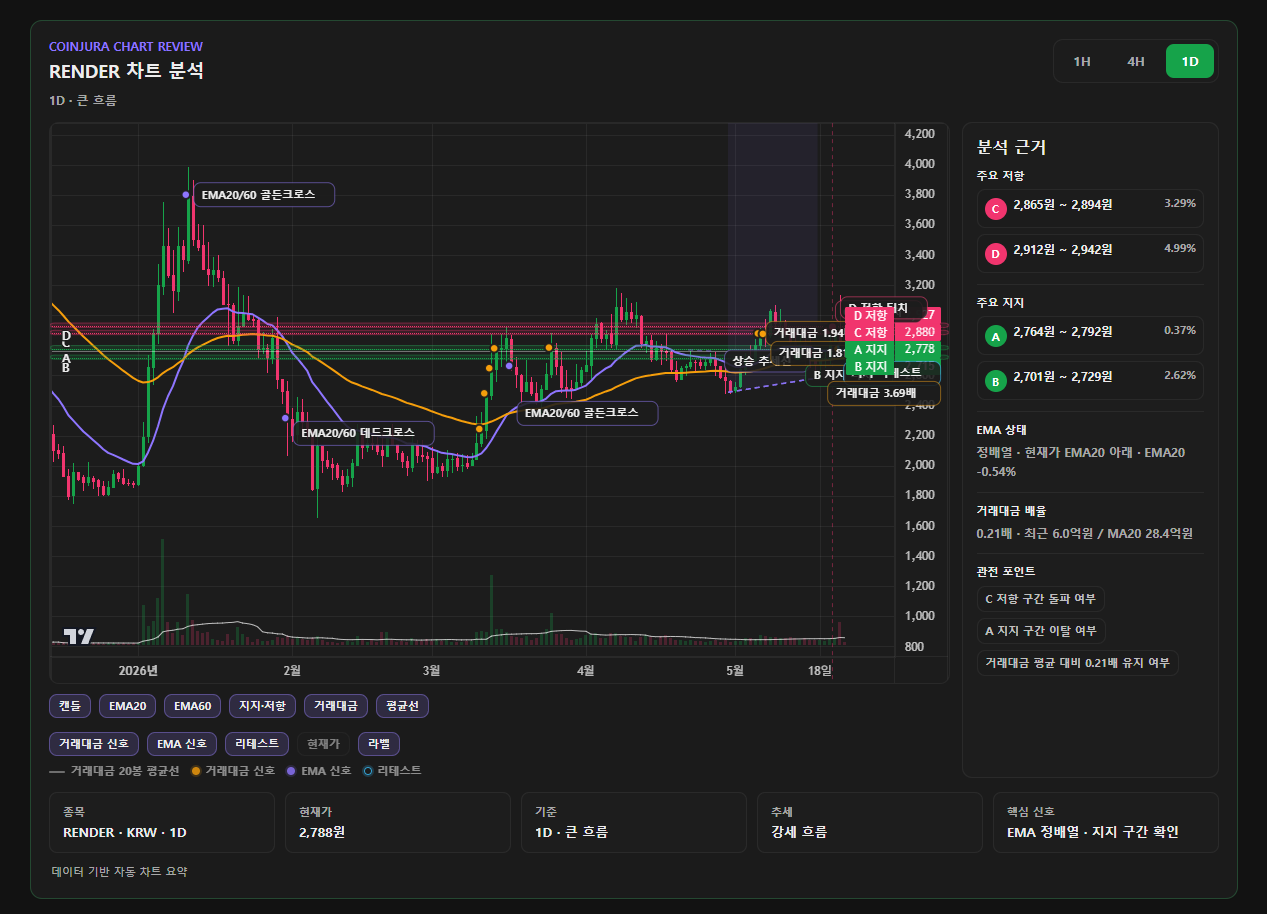Toggle the 거래대금 volume chip

point(337,706)
